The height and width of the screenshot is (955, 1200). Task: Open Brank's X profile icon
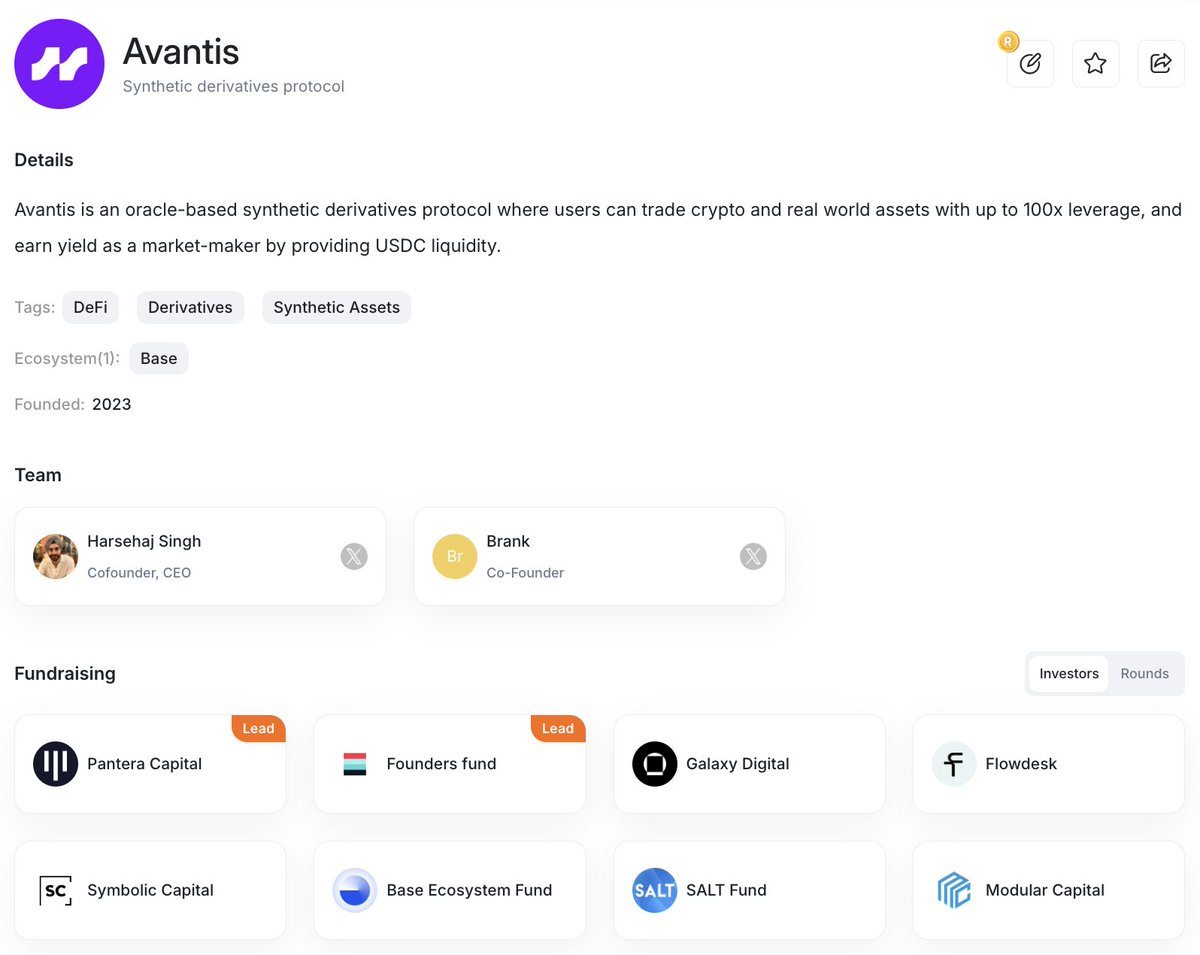coord(753,556)
